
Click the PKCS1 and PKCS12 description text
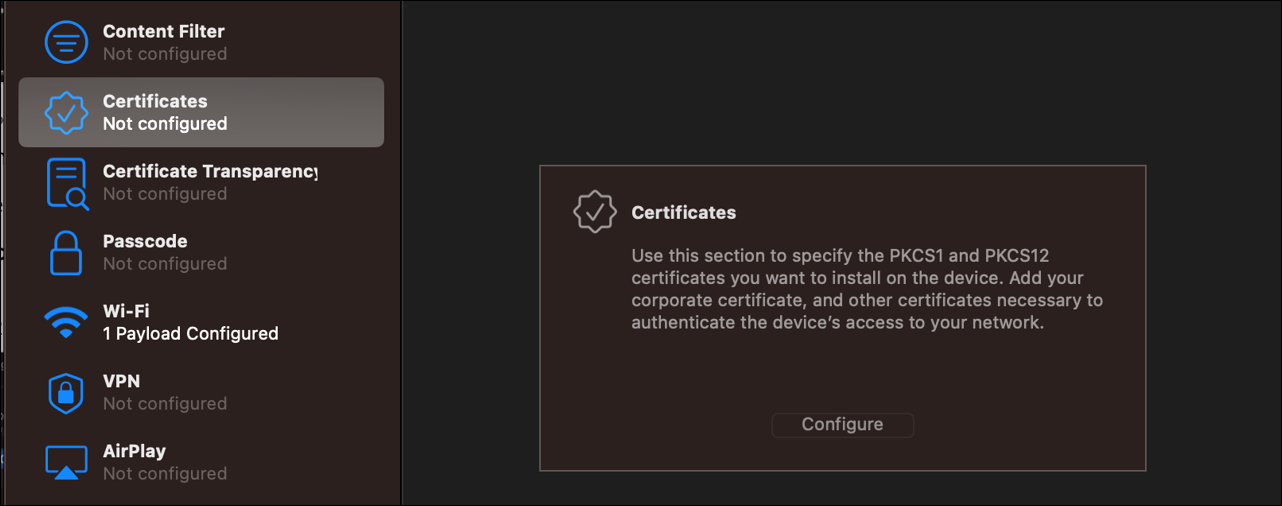coord(867,289)
